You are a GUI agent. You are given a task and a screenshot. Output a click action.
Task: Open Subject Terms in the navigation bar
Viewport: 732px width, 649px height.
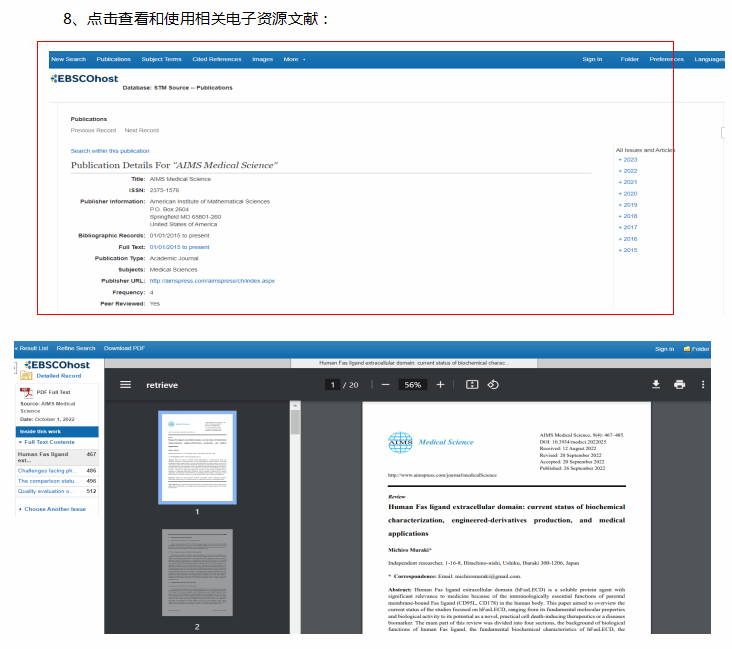click(161, 59)
